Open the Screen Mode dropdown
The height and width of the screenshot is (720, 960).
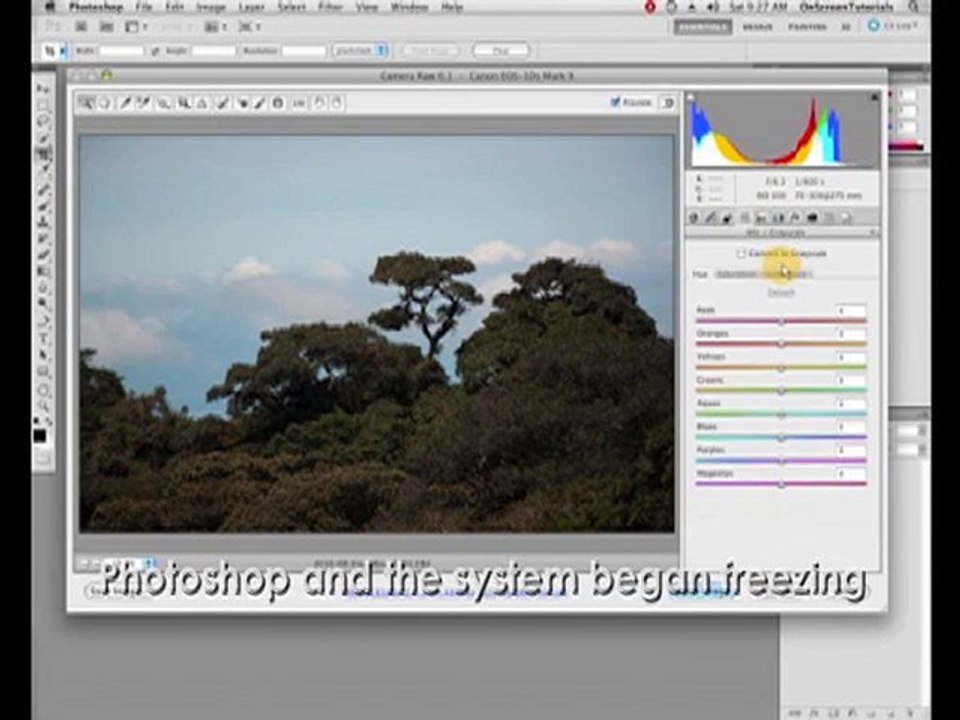point(249,27)
